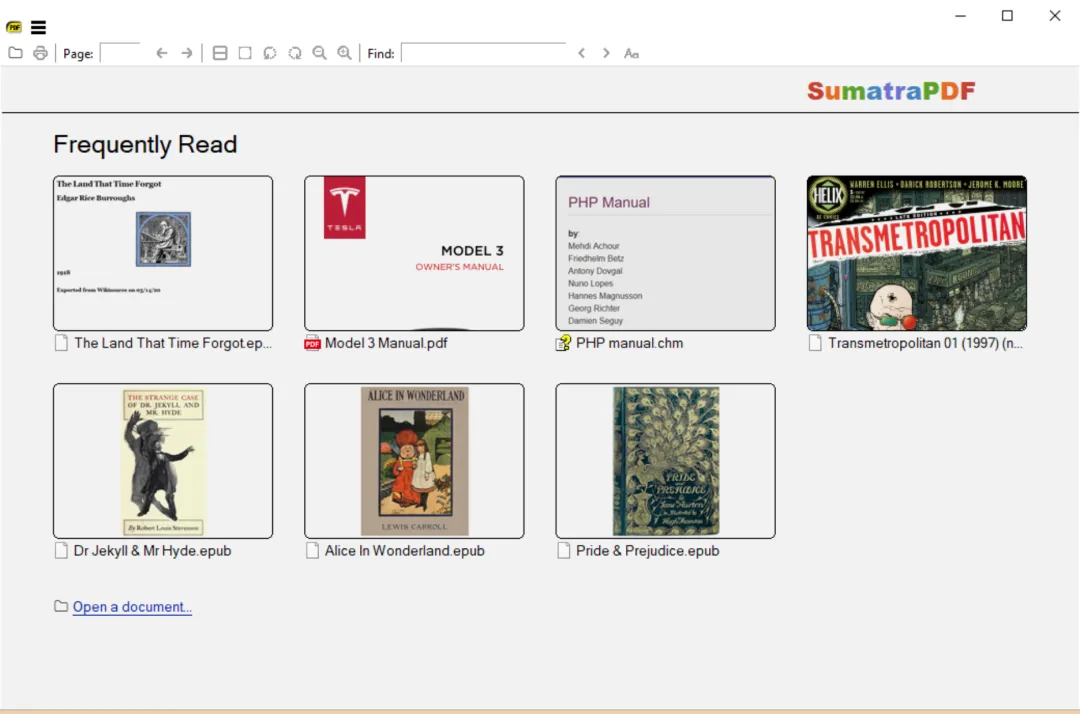Screen dimensions: 1080x714
Task: Click the document icon beside Dr Jekyll & Mr Hyde
Action: pyautogui.click(x=61, y=551)
